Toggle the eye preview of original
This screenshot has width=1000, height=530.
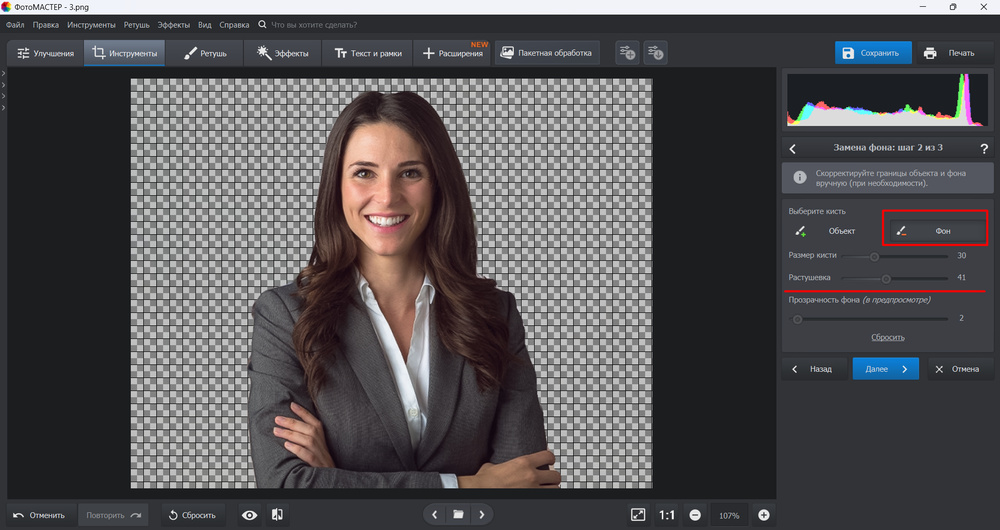point(249,515)
